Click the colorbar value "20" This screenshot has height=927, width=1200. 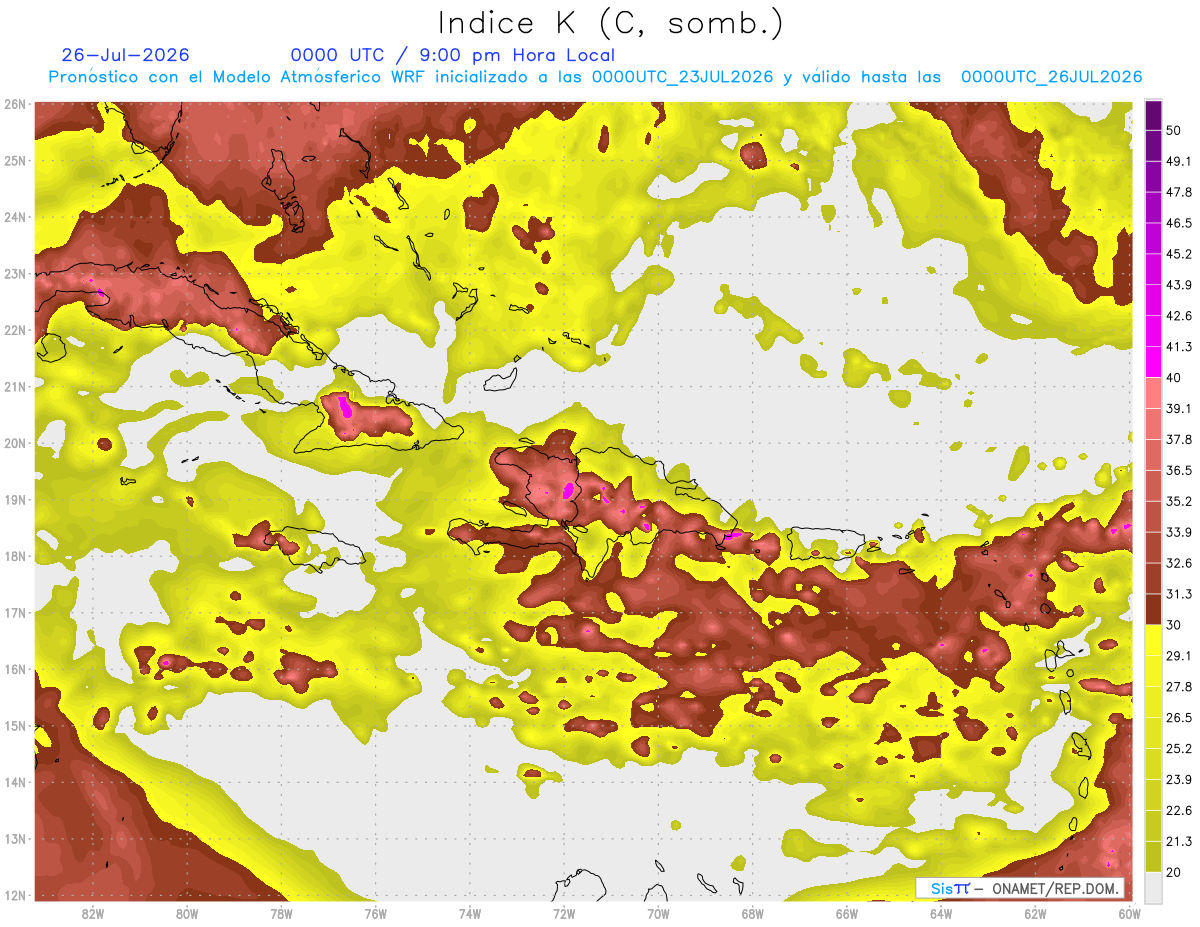[x=1174, y=872]
